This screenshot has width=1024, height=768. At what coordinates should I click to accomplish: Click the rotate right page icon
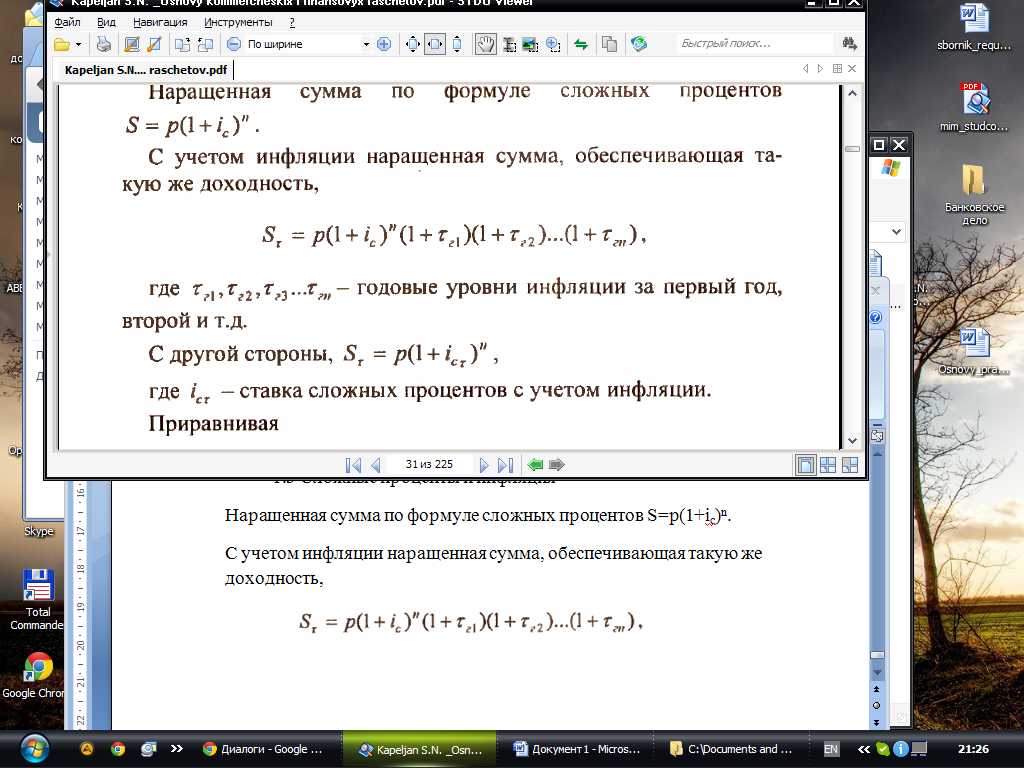pyautogui.click(x=205, y=44)
